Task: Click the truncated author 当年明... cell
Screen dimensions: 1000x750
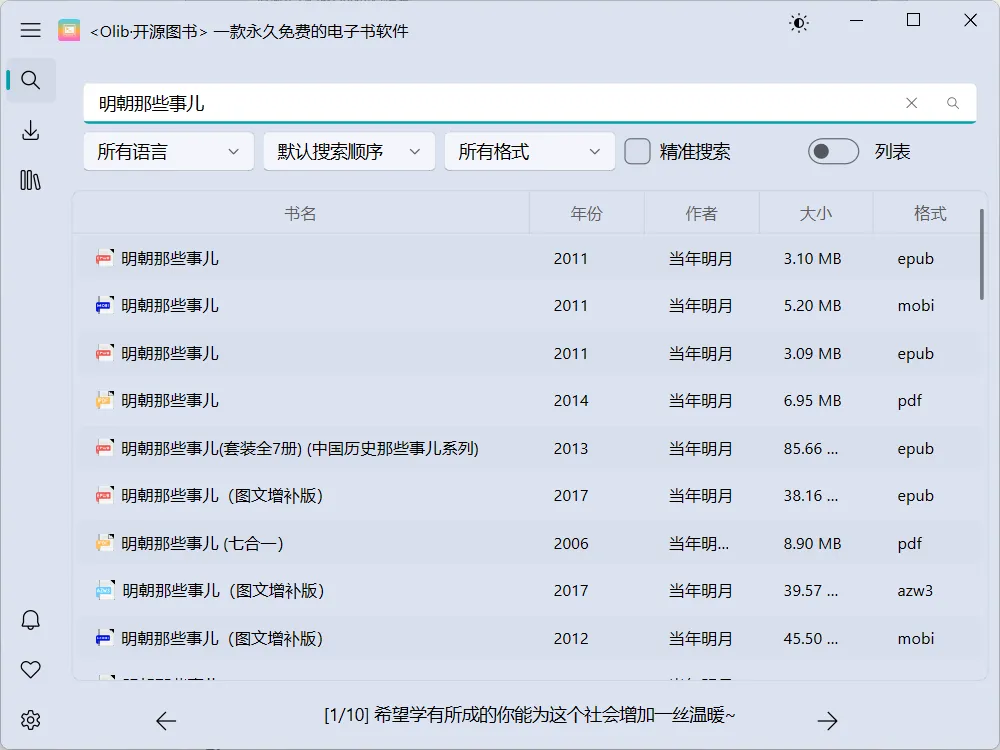Action: [698, 543]
